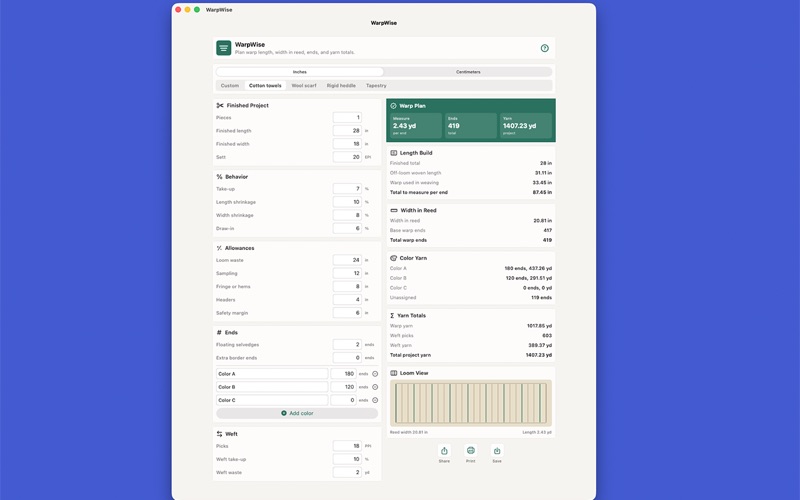Click the Width in Reed icon
800x500 pixels.
point(394,211)
